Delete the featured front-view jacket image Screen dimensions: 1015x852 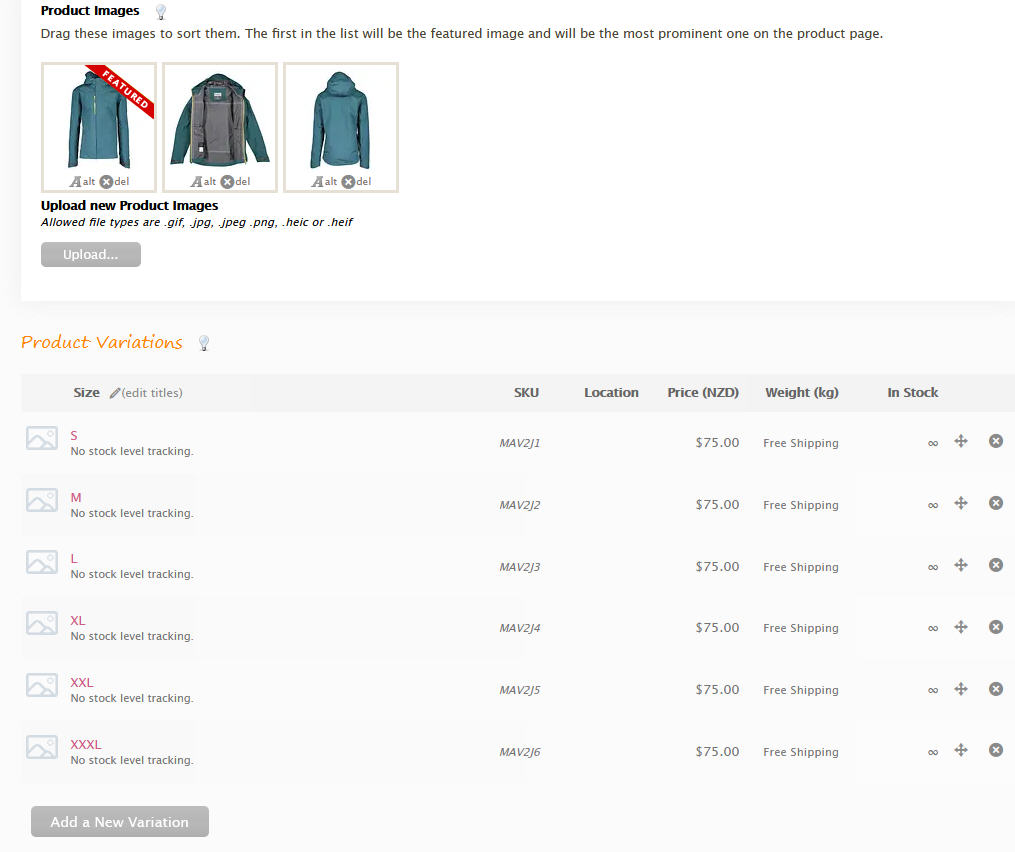pos(115,182)
